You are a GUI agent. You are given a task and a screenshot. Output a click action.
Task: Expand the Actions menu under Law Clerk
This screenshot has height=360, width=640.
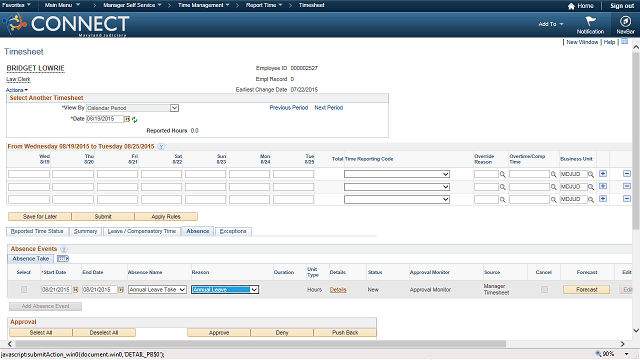pos(17,90)
